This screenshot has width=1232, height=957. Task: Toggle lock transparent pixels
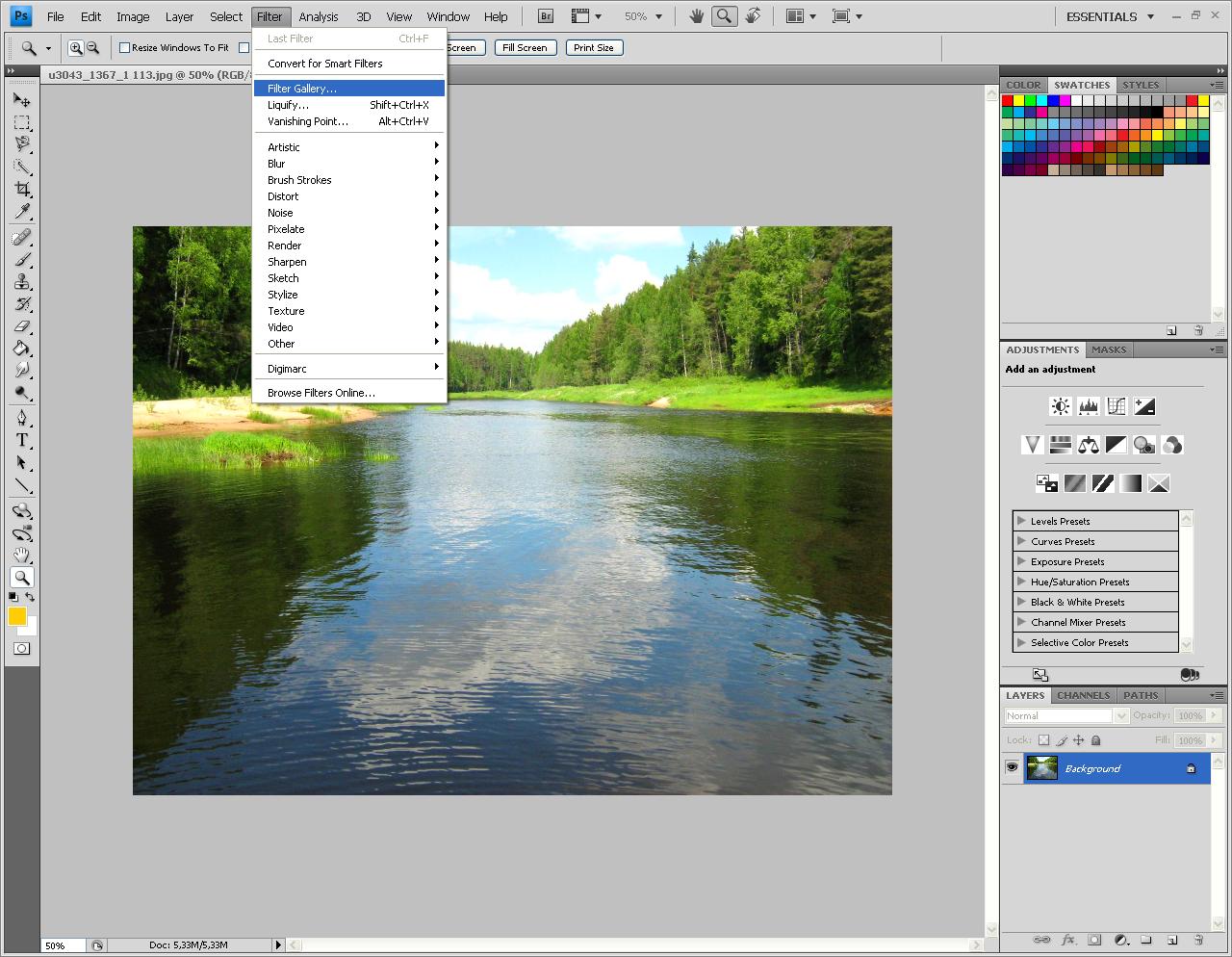point(1043,740)
